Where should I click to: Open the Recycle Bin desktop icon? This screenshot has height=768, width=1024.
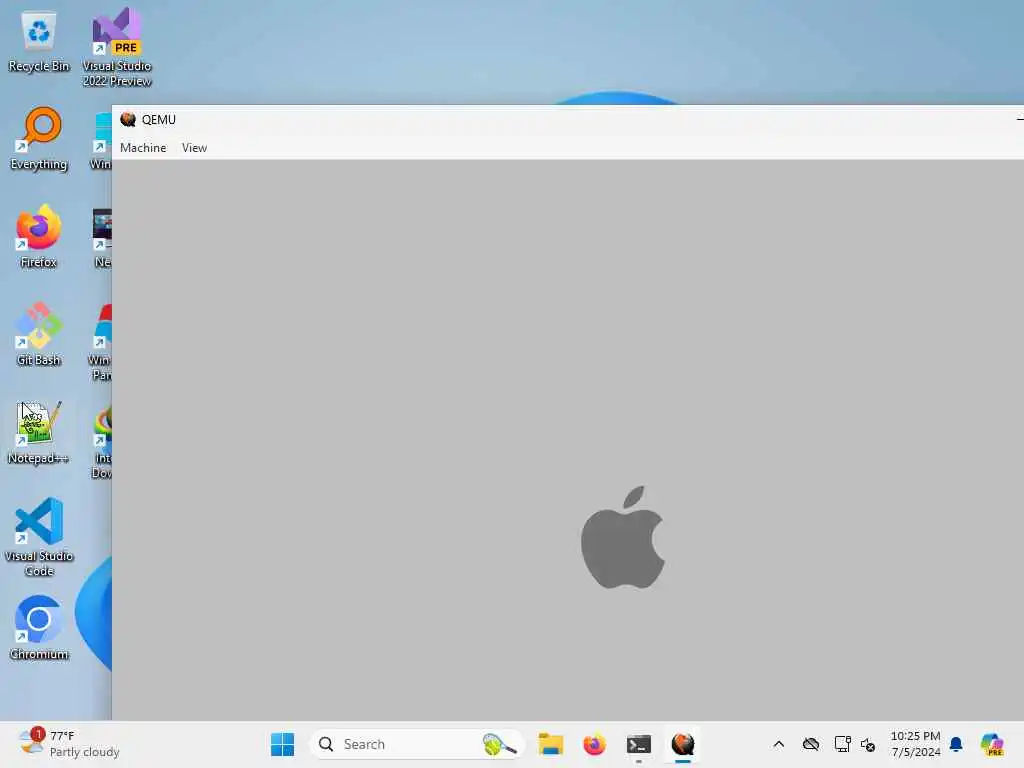[39, 42]
